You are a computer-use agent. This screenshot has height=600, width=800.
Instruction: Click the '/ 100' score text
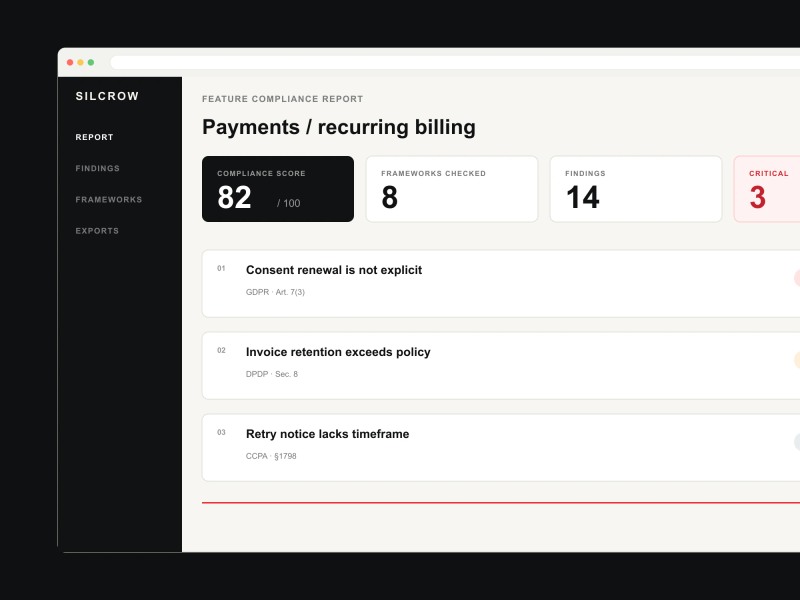tap(288, 203)
